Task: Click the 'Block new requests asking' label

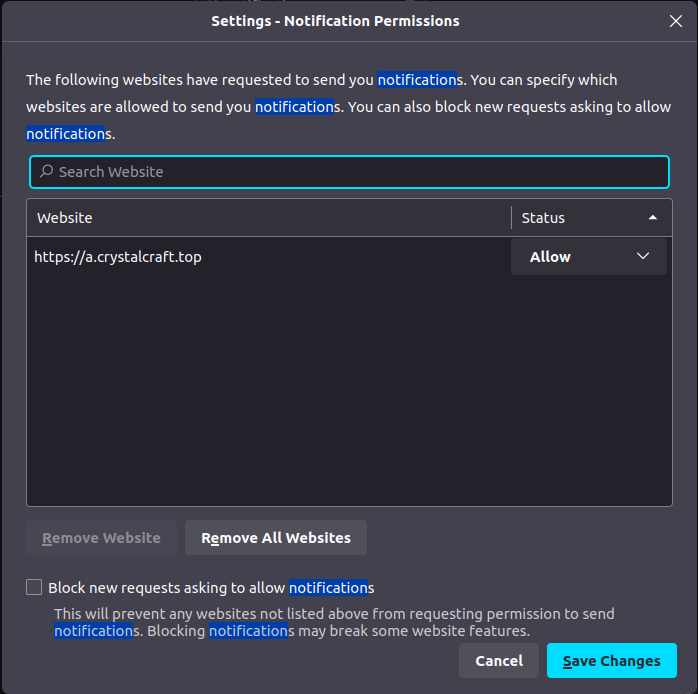Action: [167, 588]
